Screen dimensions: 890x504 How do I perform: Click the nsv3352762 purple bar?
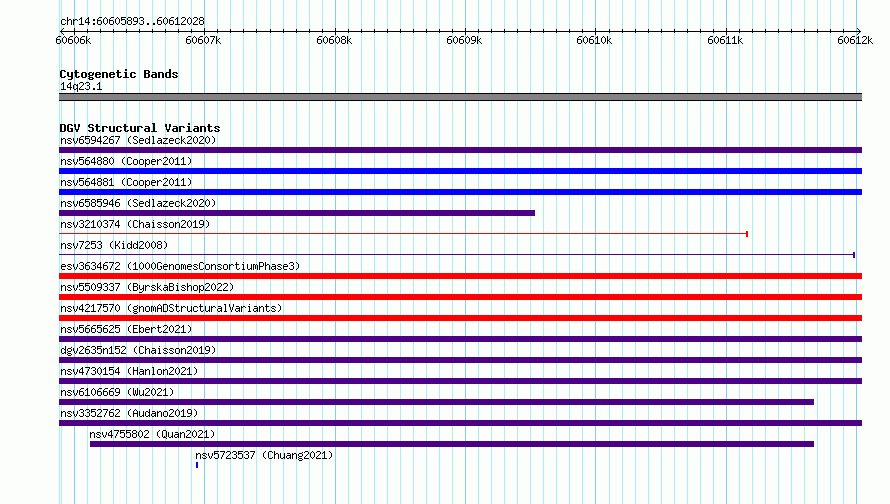click(x=460, y=423)
